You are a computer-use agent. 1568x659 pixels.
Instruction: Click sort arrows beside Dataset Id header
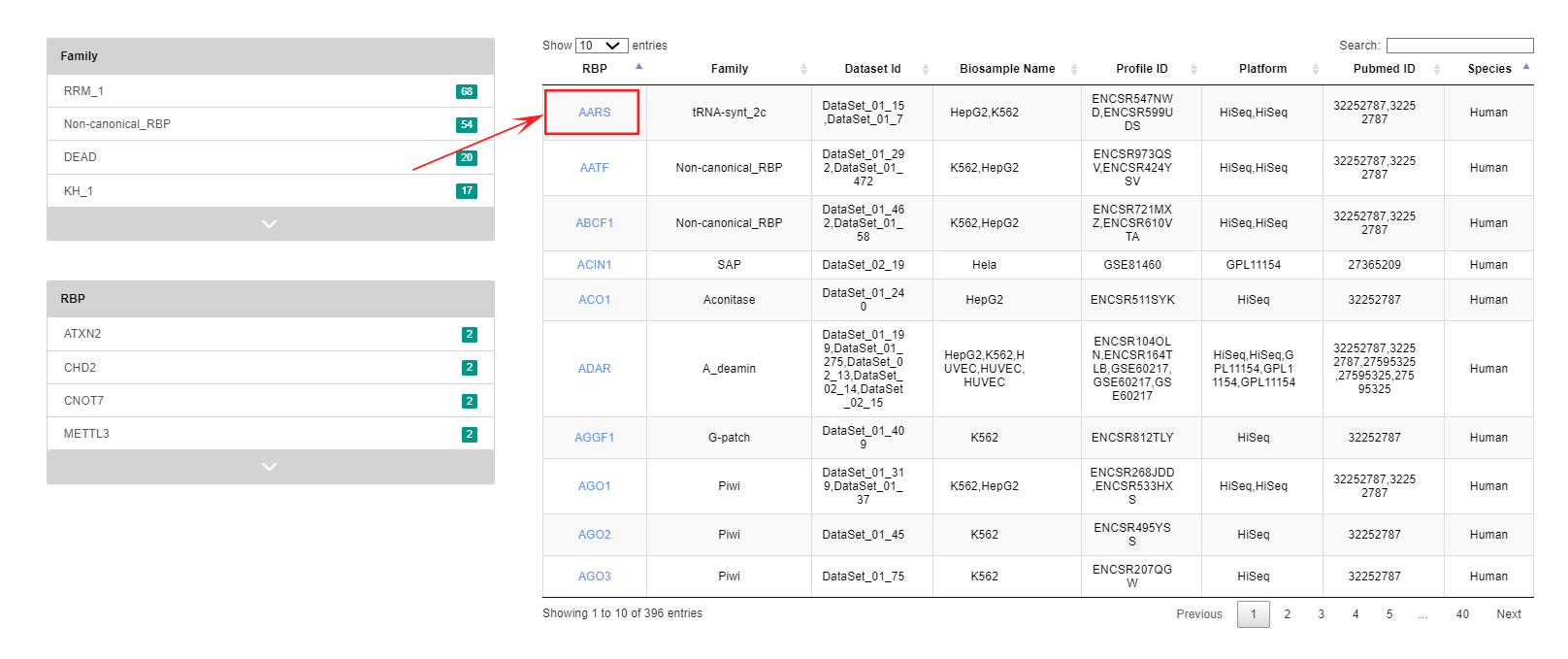pyautogui.click(x=925, y=69)
